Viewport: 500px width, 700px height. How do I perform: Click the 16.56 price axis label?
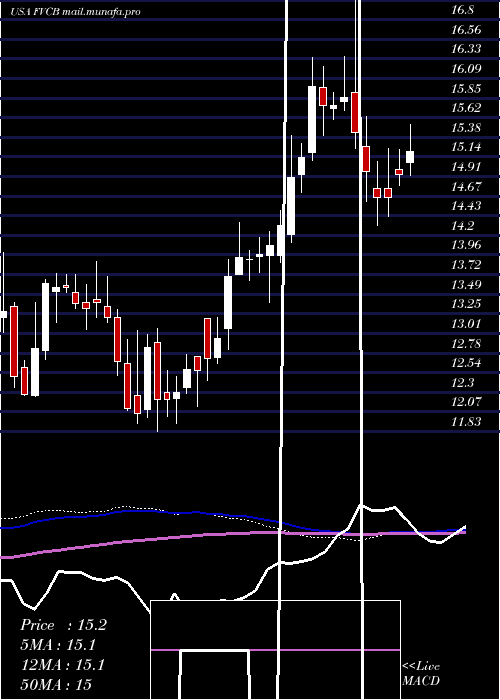point(466,29)
